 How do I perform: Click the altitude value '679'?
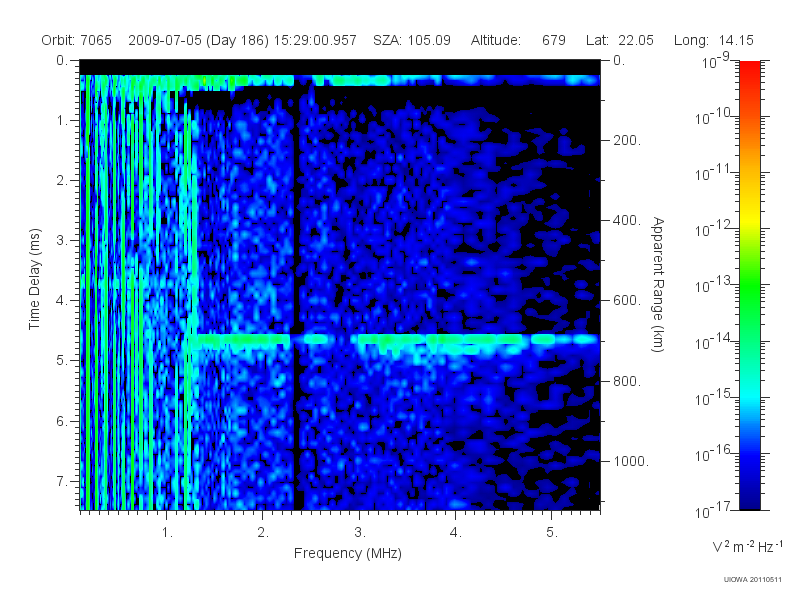coord(554,40)
